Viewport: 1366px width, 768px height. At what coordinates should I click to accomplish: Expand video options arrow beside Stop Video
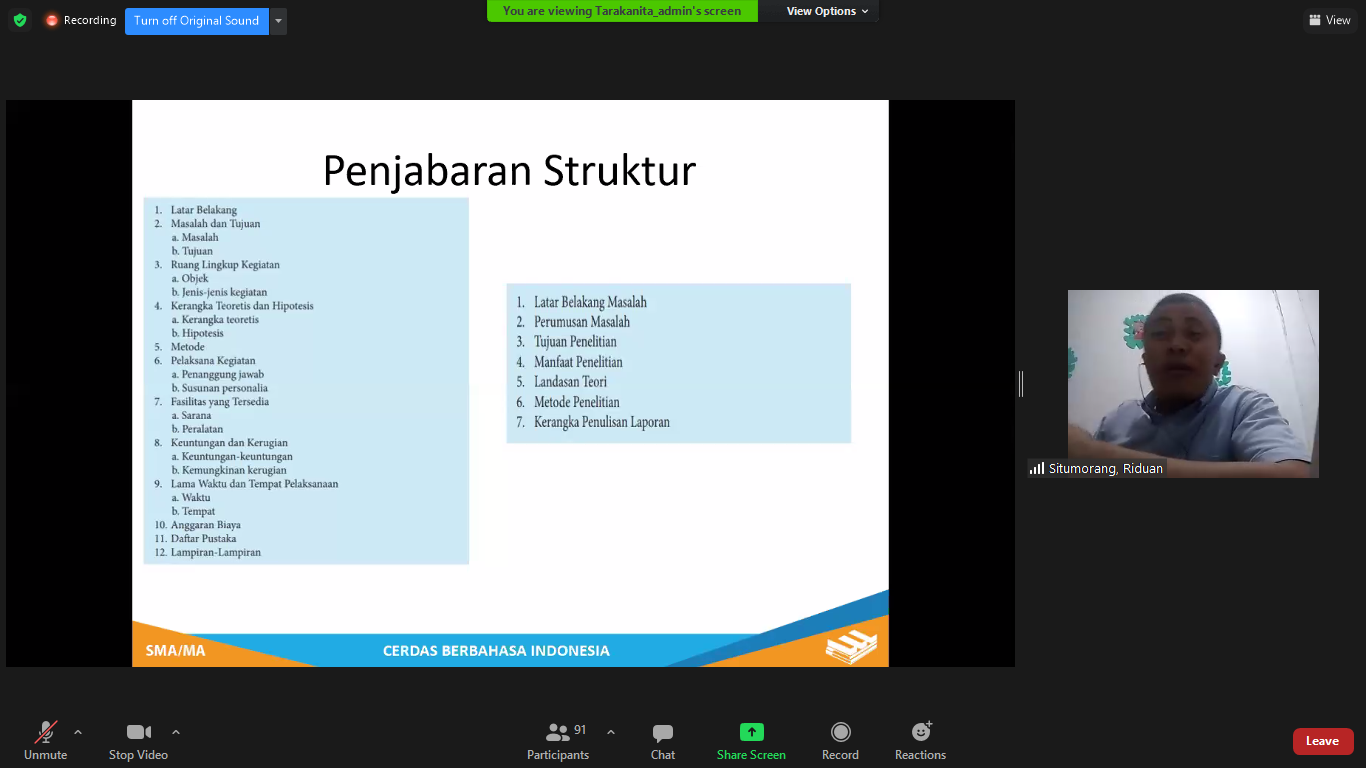point(176,731)
